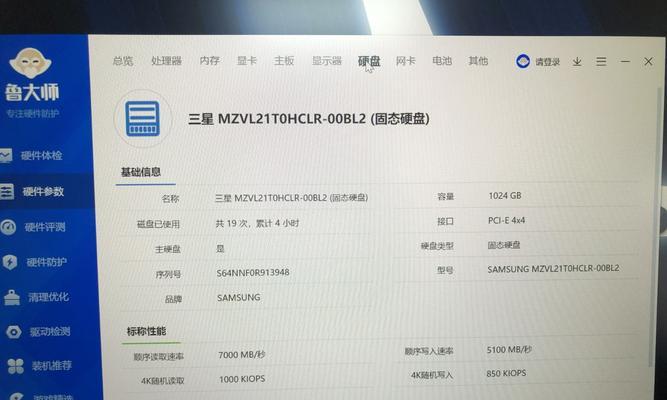Screen dimensions: 667x400
Task: Click 硬盘类型 value 固态硬盘
Action: pos(504,245)
